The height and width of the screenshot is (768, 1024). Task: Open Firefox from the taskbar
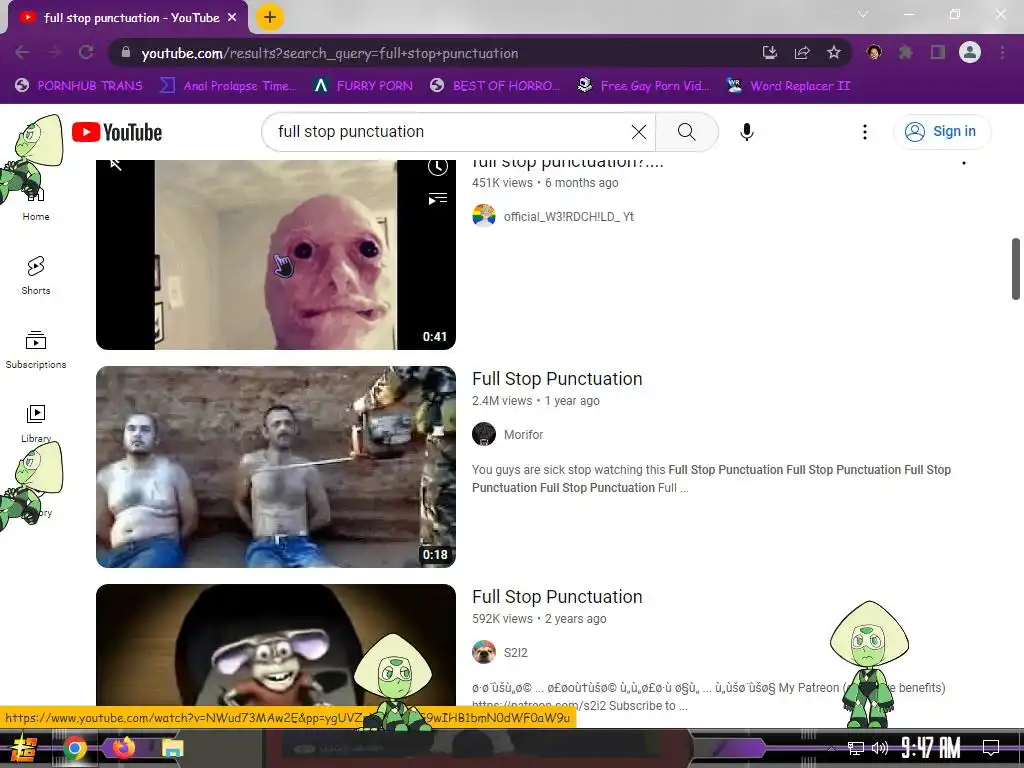pyautogui.click(x=123, y=747)
